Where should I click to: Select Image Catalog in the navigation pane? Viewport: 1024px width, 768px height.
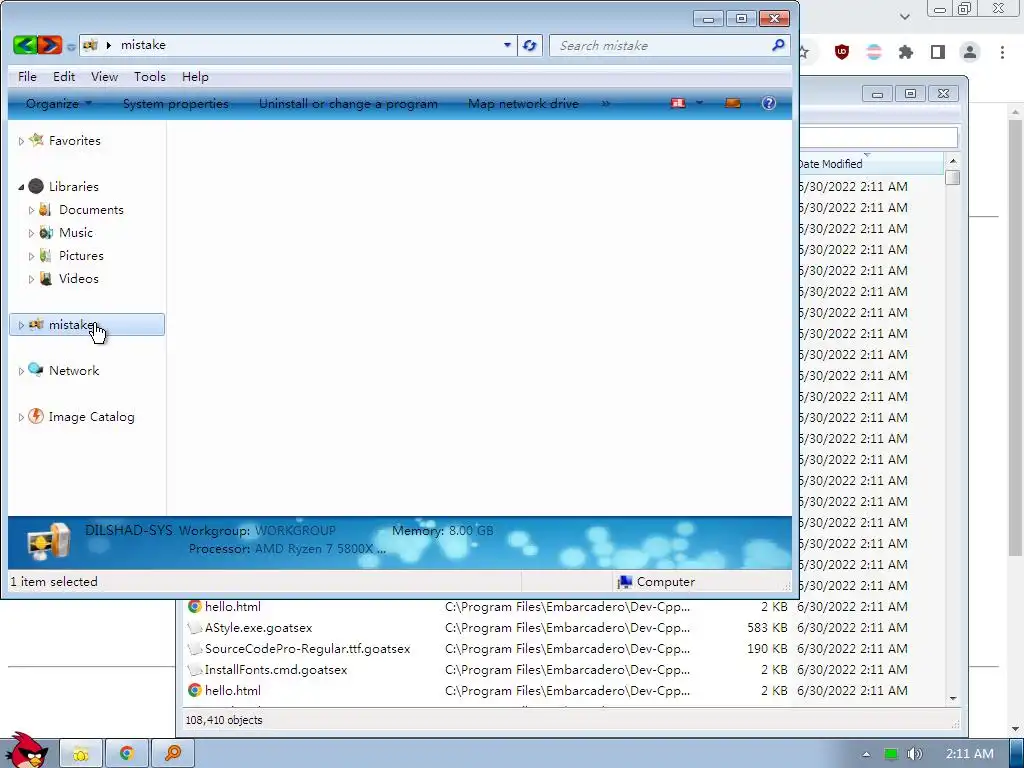click(x=91, y=417)
